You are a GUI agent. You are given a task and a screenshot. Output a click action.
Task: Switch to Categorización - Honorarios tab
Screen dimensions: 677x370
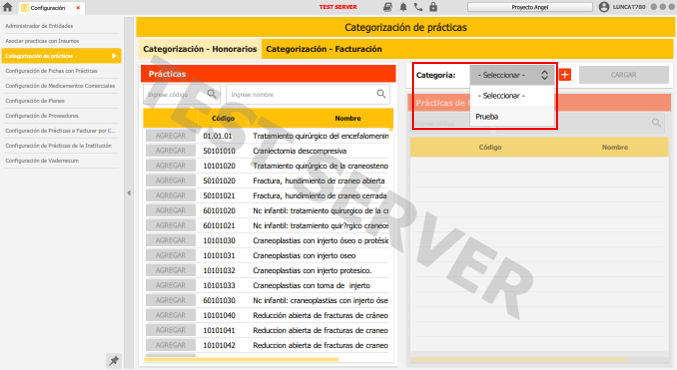tap(200, 49)
